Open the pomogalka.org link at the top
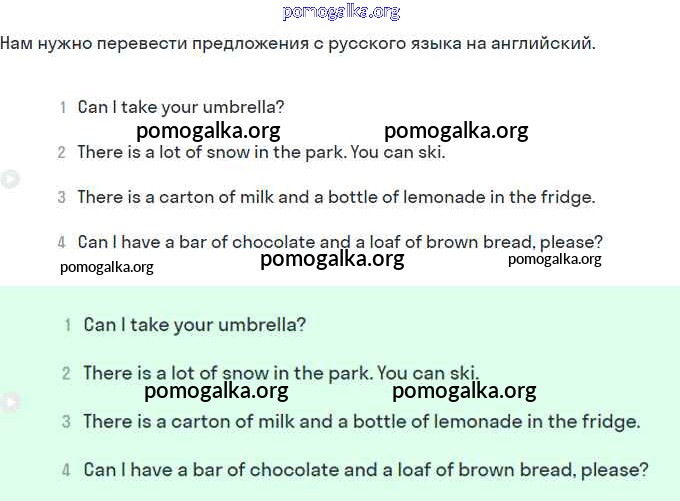This screenshot has width=680, height=501. (341, 12)
